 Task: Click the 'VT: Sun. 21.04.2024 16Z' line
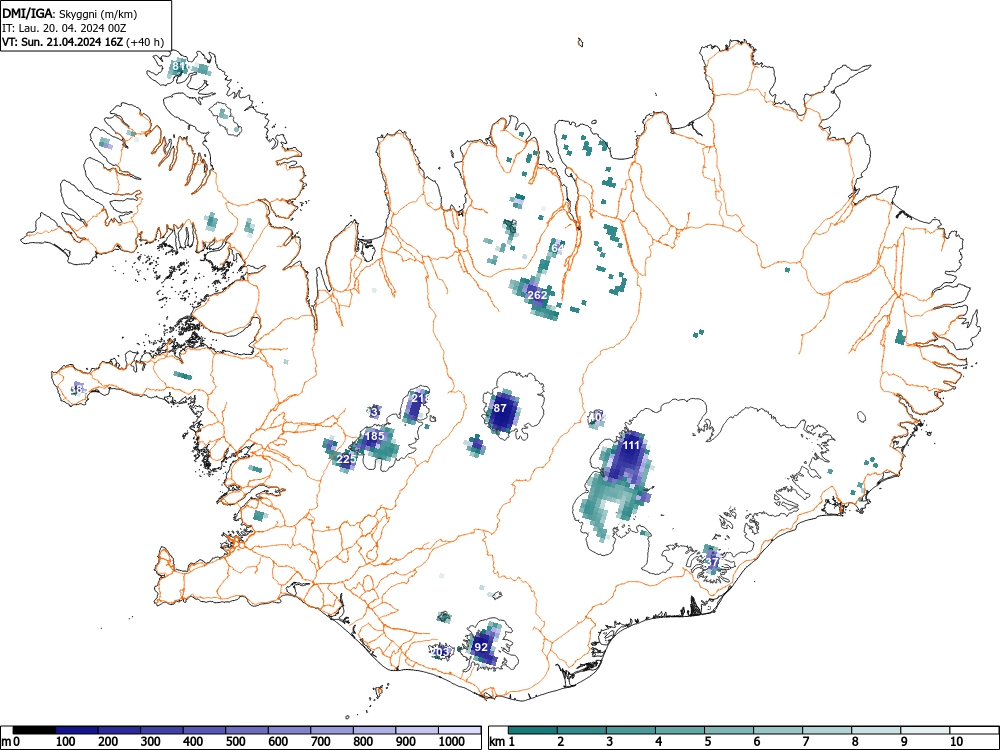[x=63, y=42]
